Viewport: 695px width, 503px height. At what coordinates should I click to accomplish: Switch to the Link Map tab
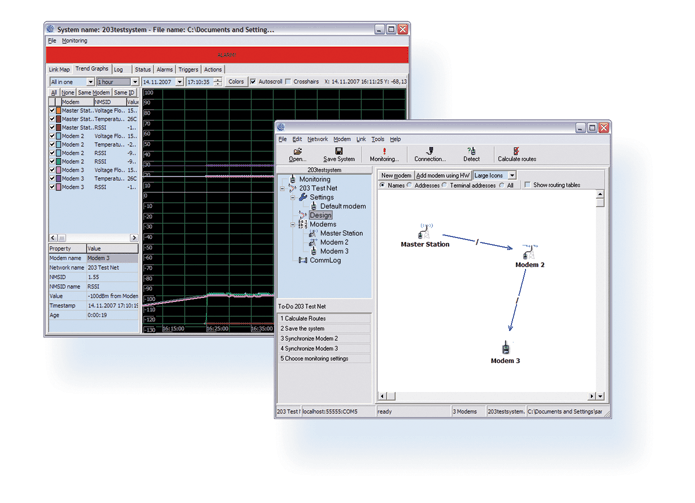point(59,70)
